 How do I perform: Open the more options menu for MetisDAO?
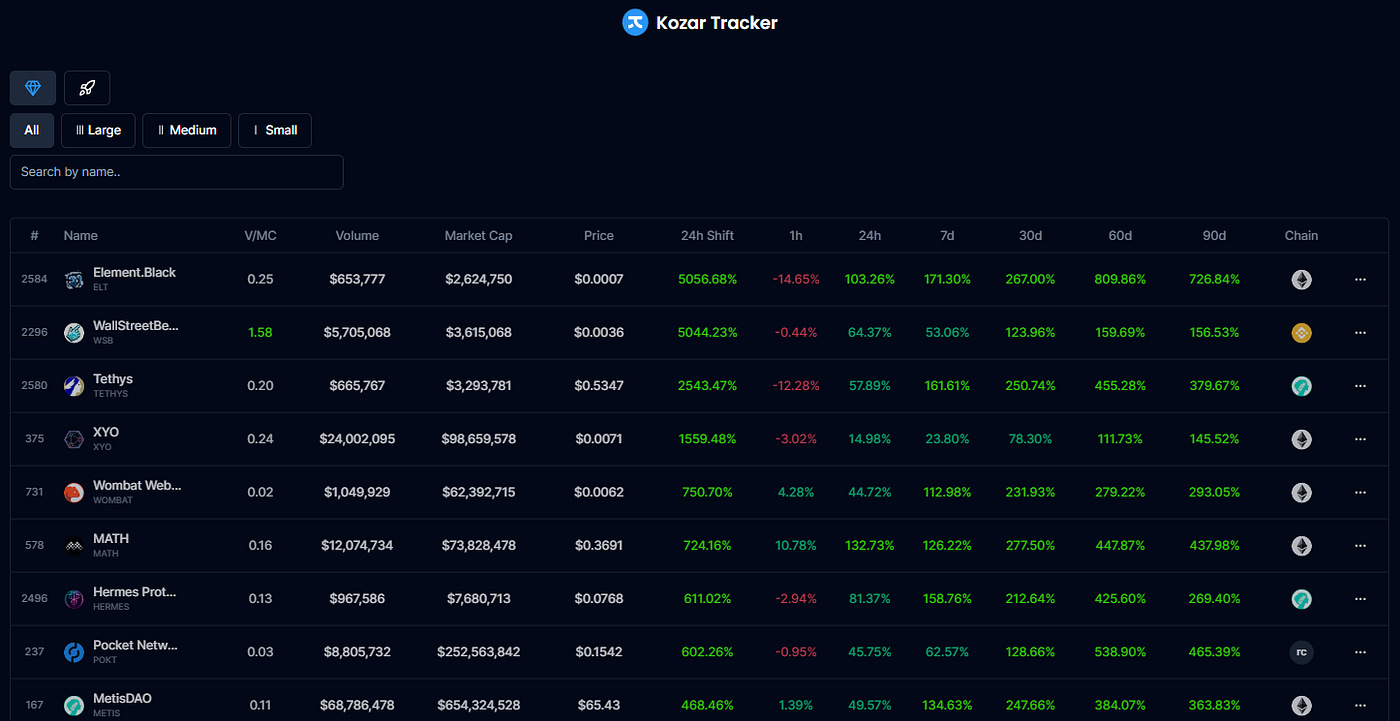(1360, 706)
